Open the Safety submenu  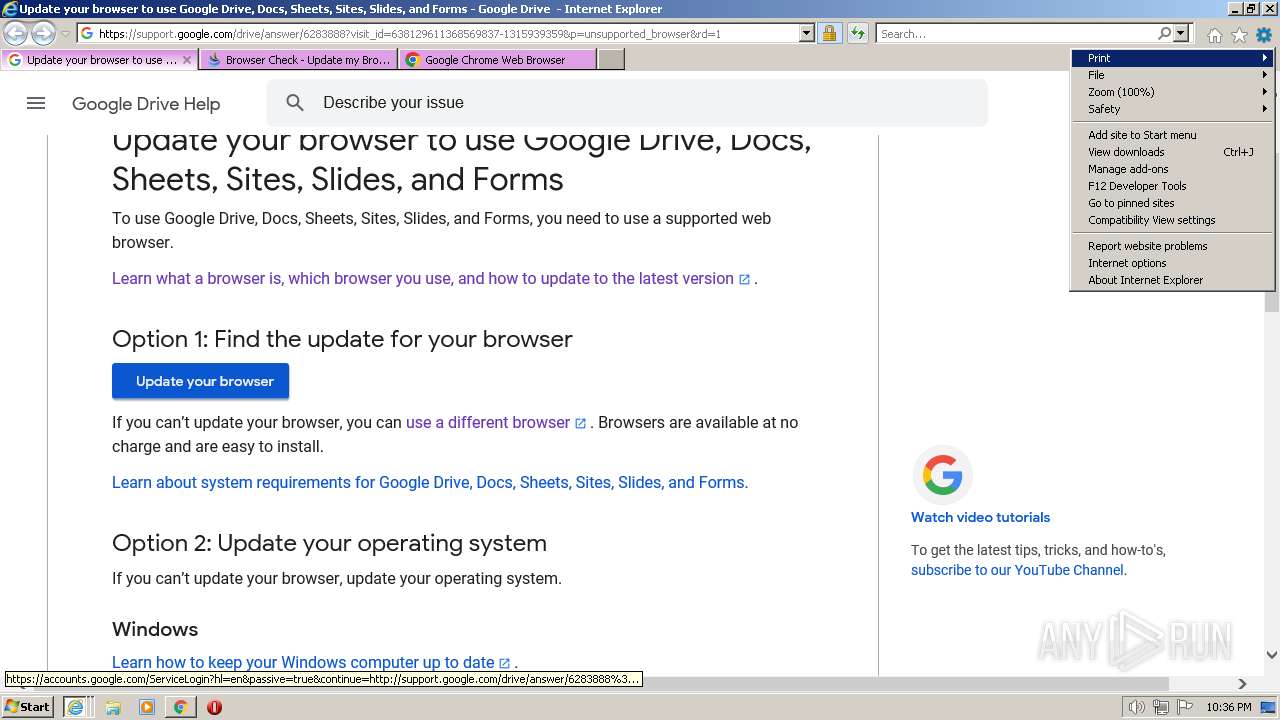[x=1172, y=109]
